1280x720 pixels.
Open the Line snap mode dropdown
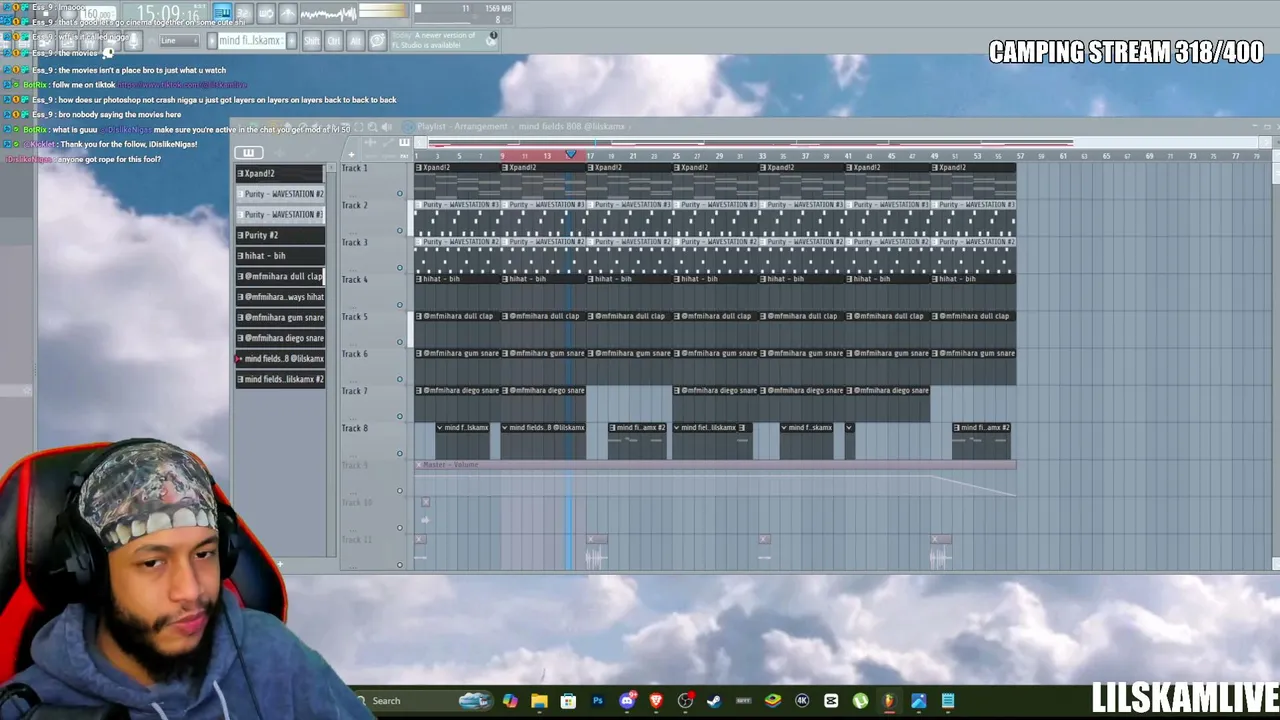coord(178,40)
